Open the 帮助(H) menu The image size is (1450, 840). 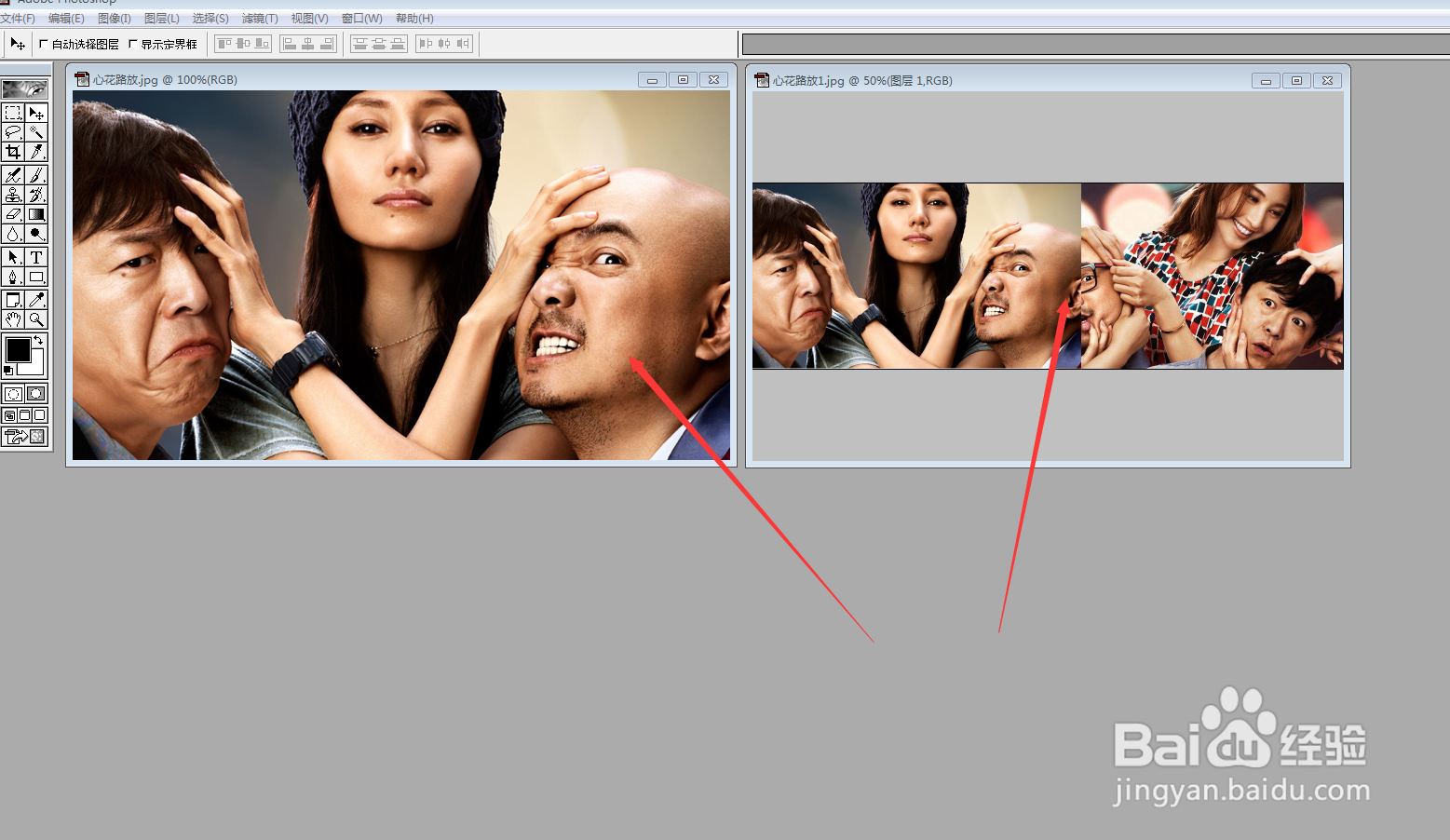pos(414,19)
